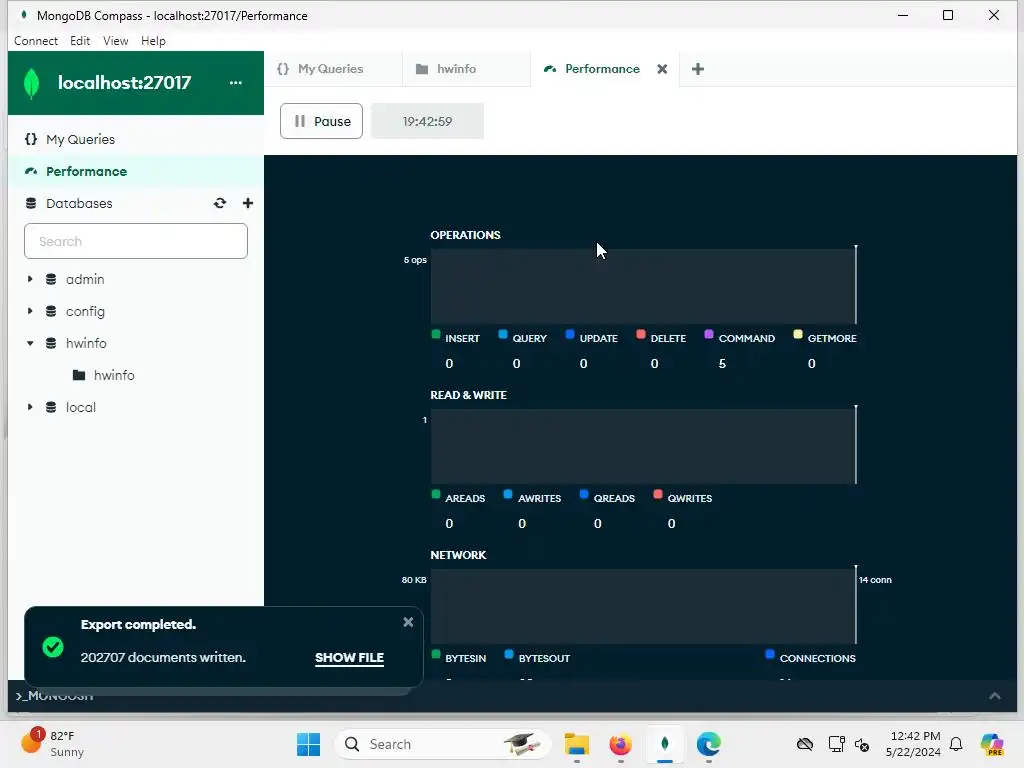The width and height of the screenshot is (1024, 768).
Task: Expand the local database
Action: pyautogui.click(x=30, y=407)
